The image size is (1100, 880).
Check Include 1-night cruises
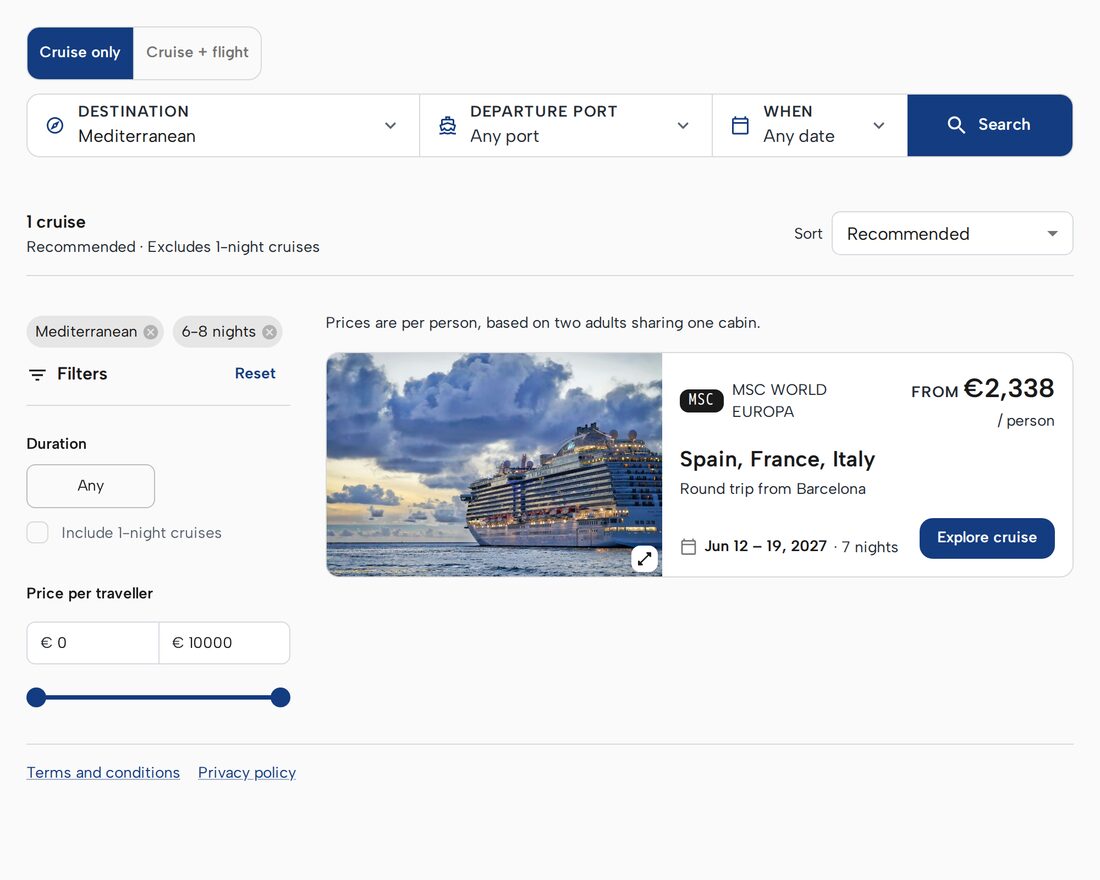38,533
